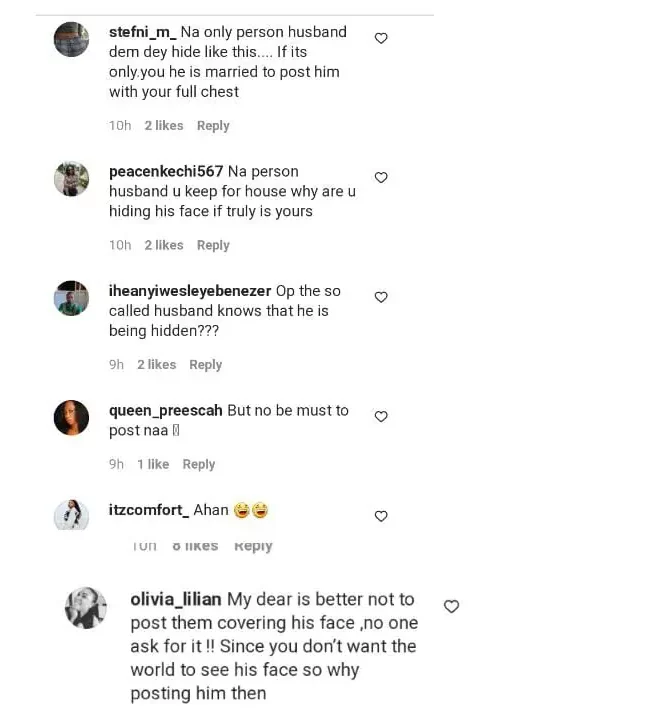The image size is (660, 720).
Task: Open peacenkechi567 avatar
Action: [71, 179]
